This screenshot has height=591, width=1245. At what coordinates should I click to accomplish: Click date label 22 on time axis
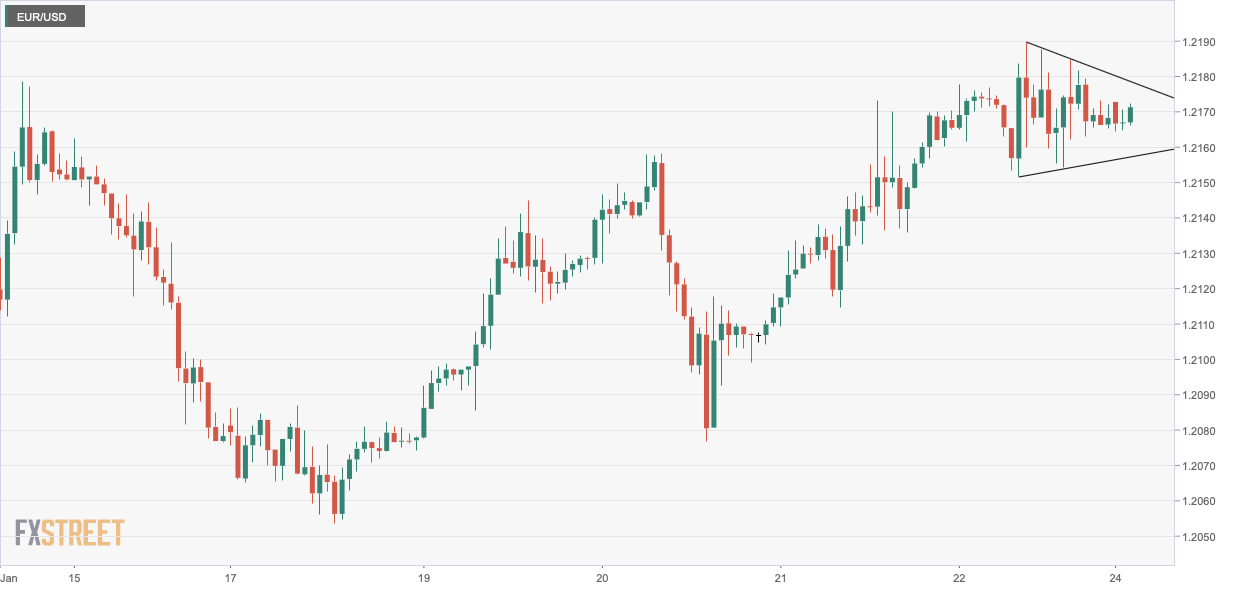pos(959,578)
